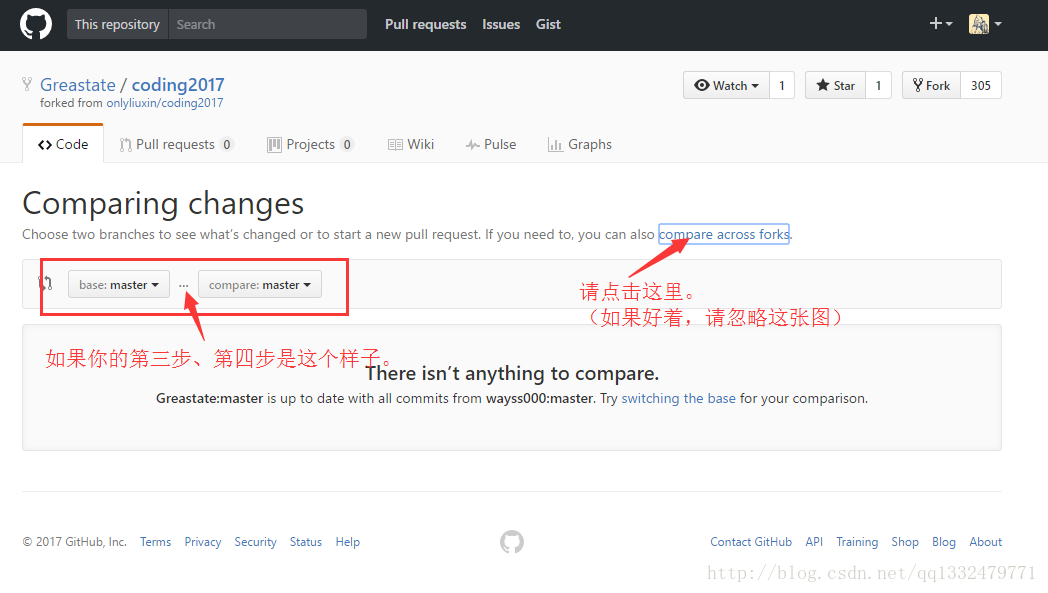Open Issues in top navigation

pyautogui.click(x=501, y=24)
